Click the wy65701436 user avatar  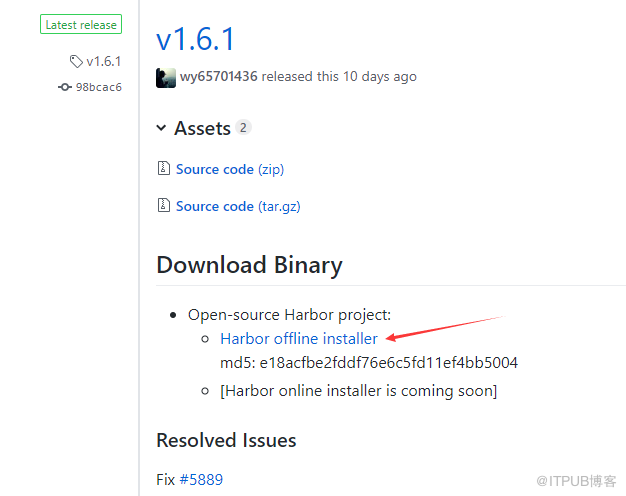(166, 77)
